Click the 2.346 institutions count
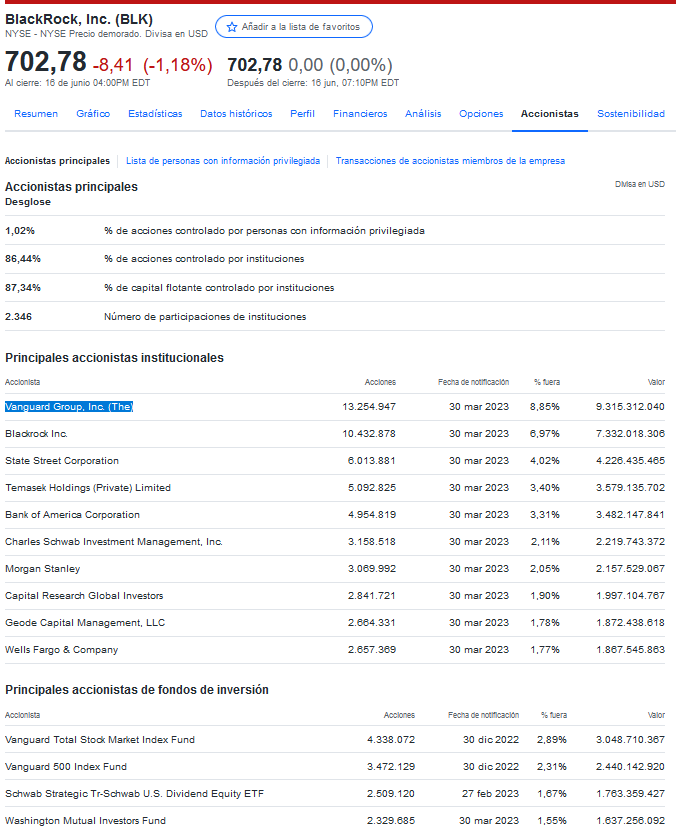676x830 pixels. click(19, 317)
